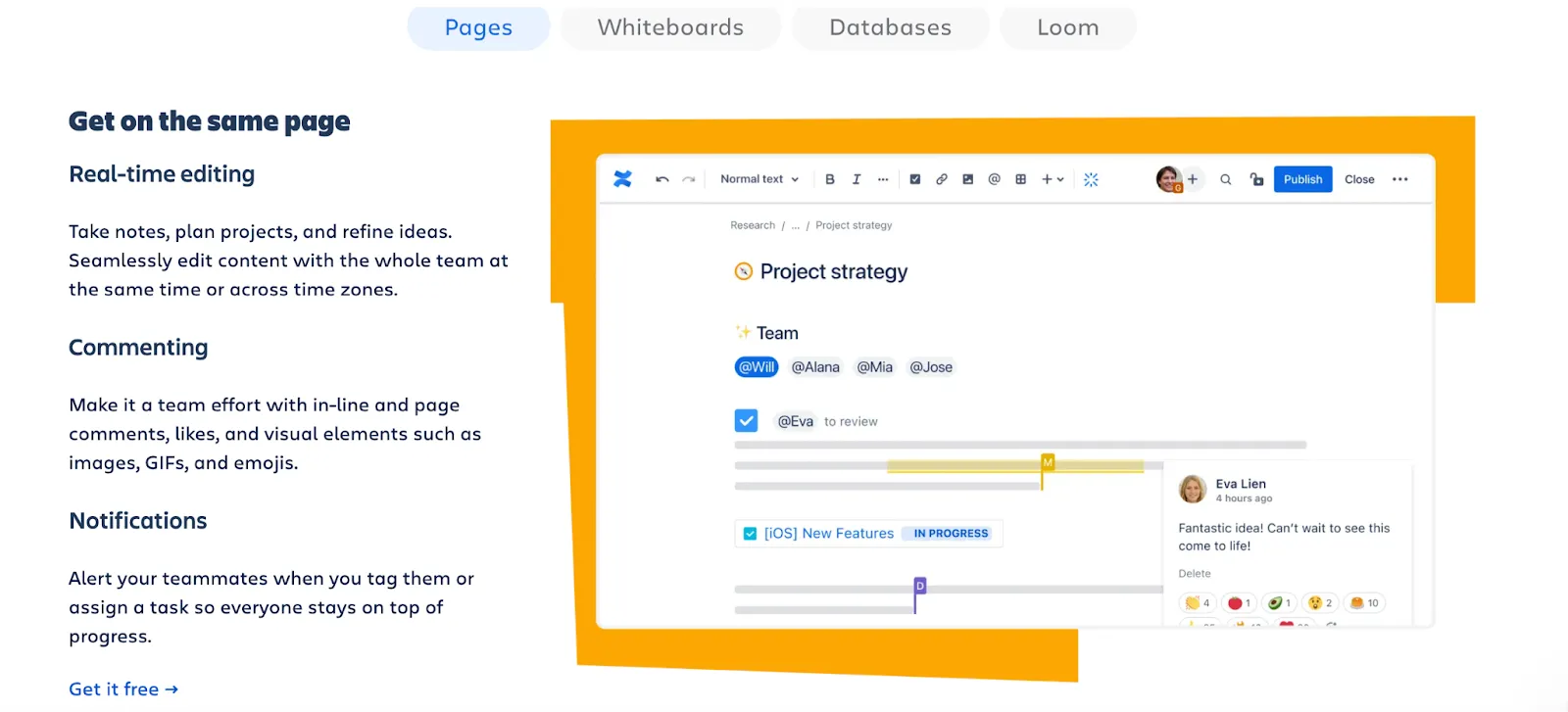Expand the plus insert menu dropdown

[x=1053, y=179]
